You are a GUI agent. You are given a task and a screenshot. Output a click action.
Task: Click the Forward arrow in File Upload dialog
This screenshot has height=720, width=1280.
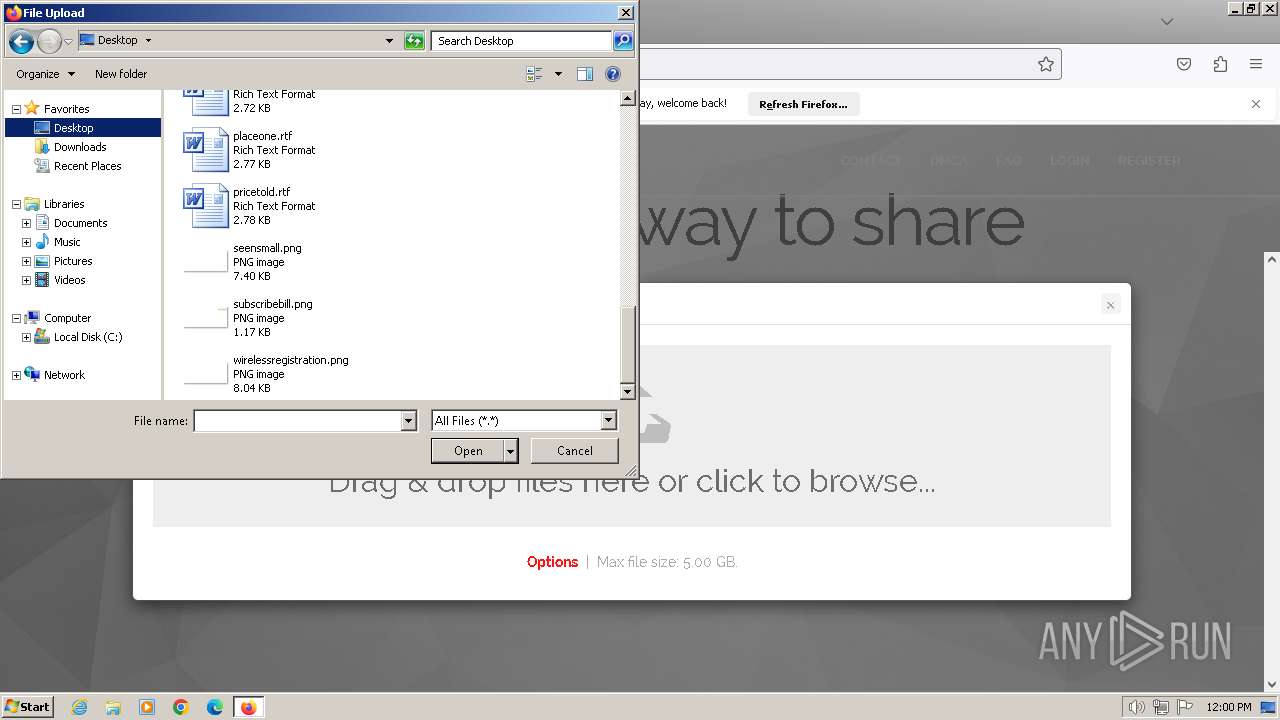(x=49, y=41)
